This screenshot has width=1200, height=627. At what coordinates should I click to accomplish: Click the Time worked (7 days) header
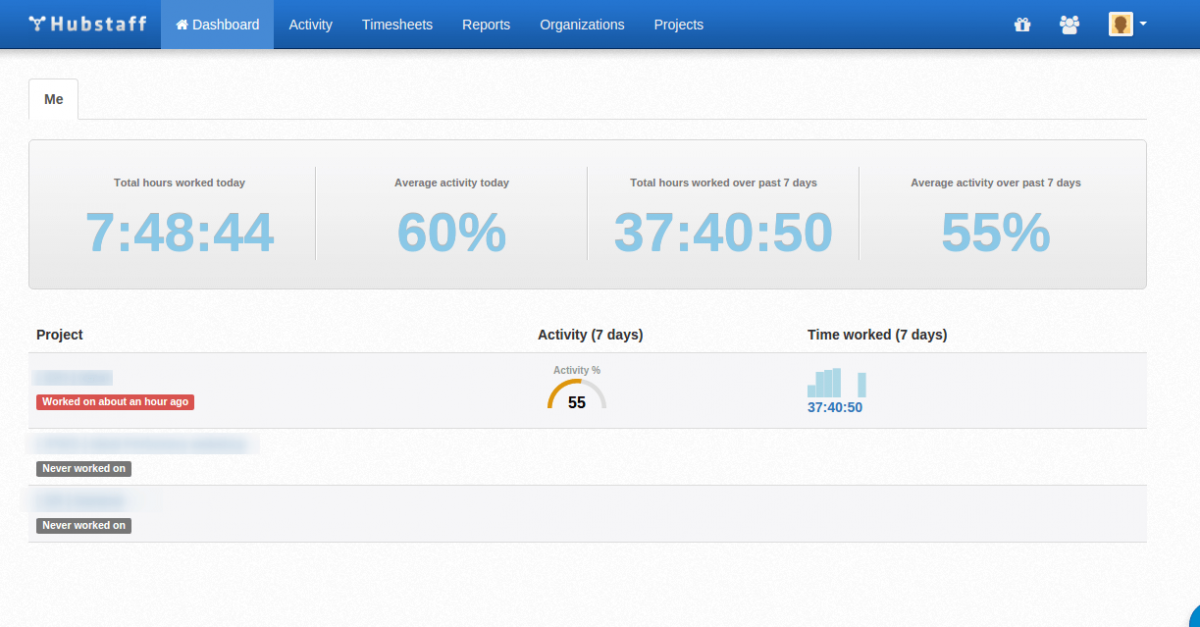pos(877,335)
